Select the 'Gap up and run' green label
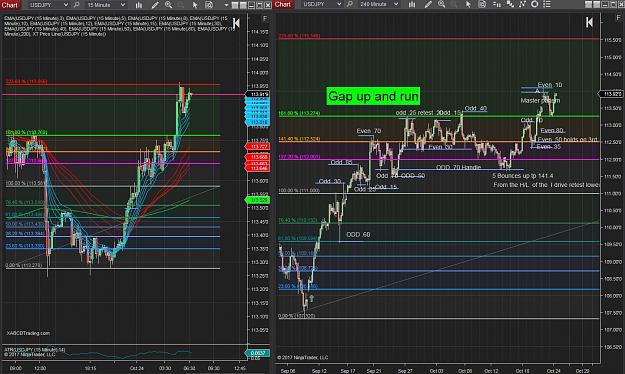The height and width of the screenshot is (374, 625). click(x=373, y=96)
